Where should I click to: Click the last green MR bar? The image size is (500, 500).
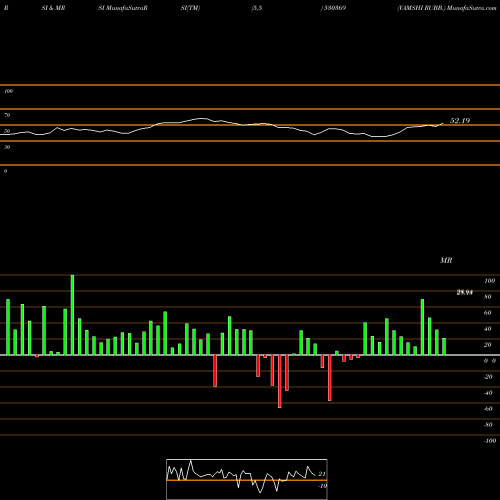pos(444,346)
